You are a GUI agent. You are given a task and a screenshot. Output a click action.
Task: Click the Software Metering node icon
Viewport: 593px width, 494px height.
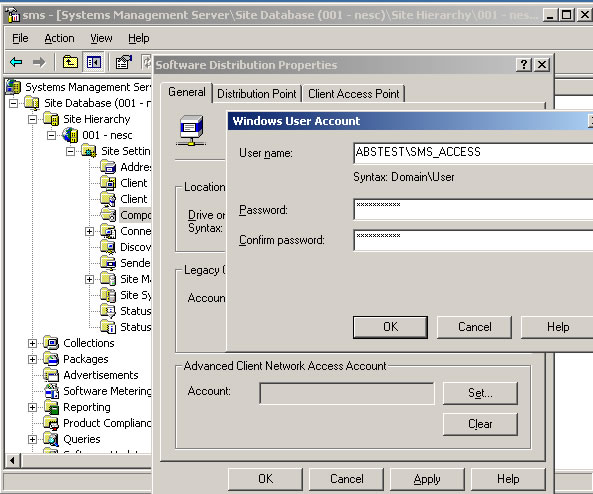click(51, 391)
